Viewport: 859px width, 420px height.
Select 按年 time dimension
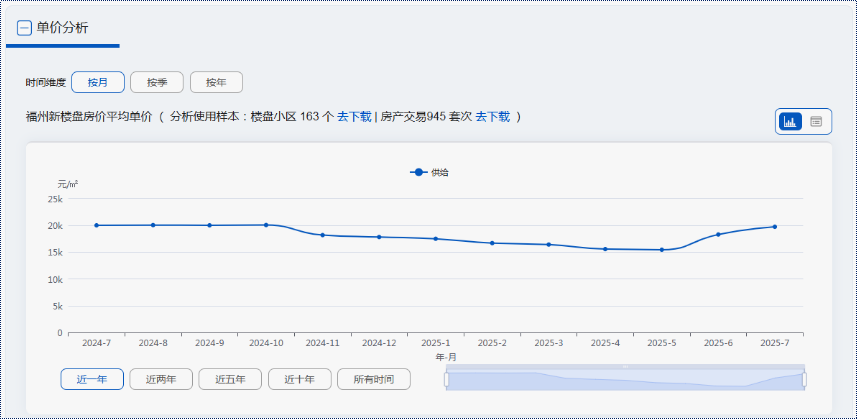[216, 82]
